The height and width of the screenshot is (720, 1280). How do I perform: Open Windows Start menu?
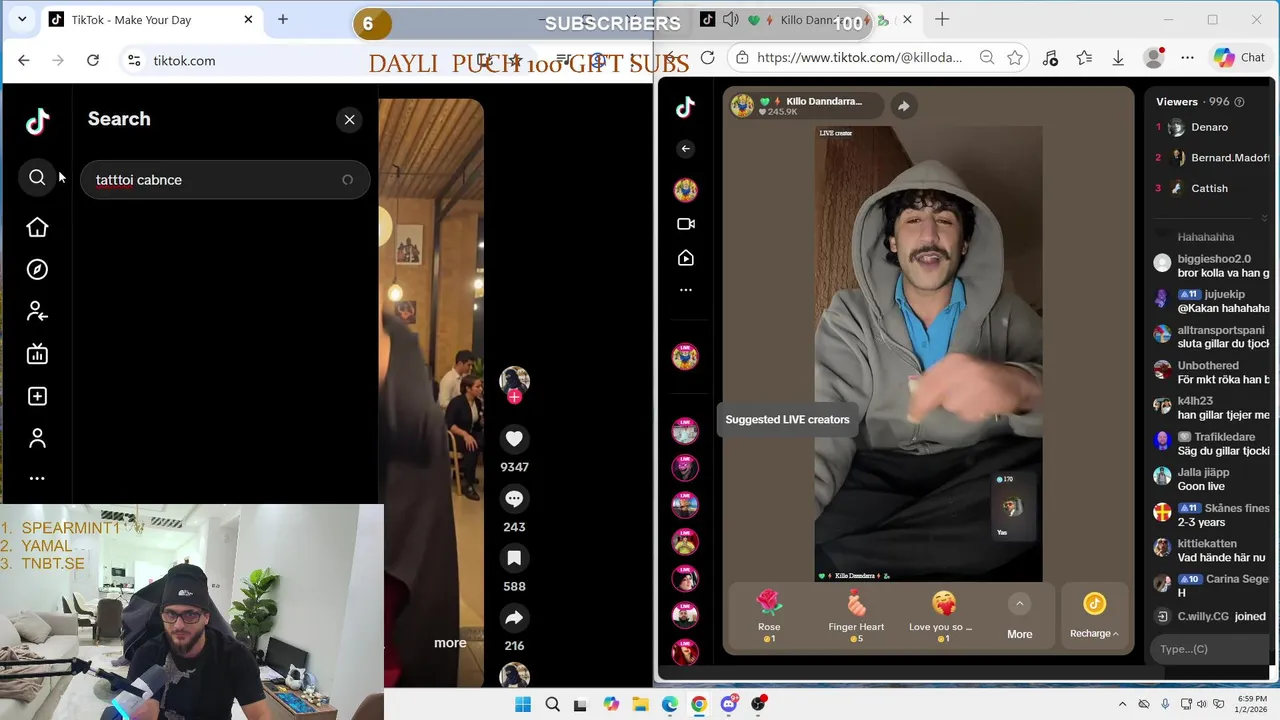tap(523, 704)
